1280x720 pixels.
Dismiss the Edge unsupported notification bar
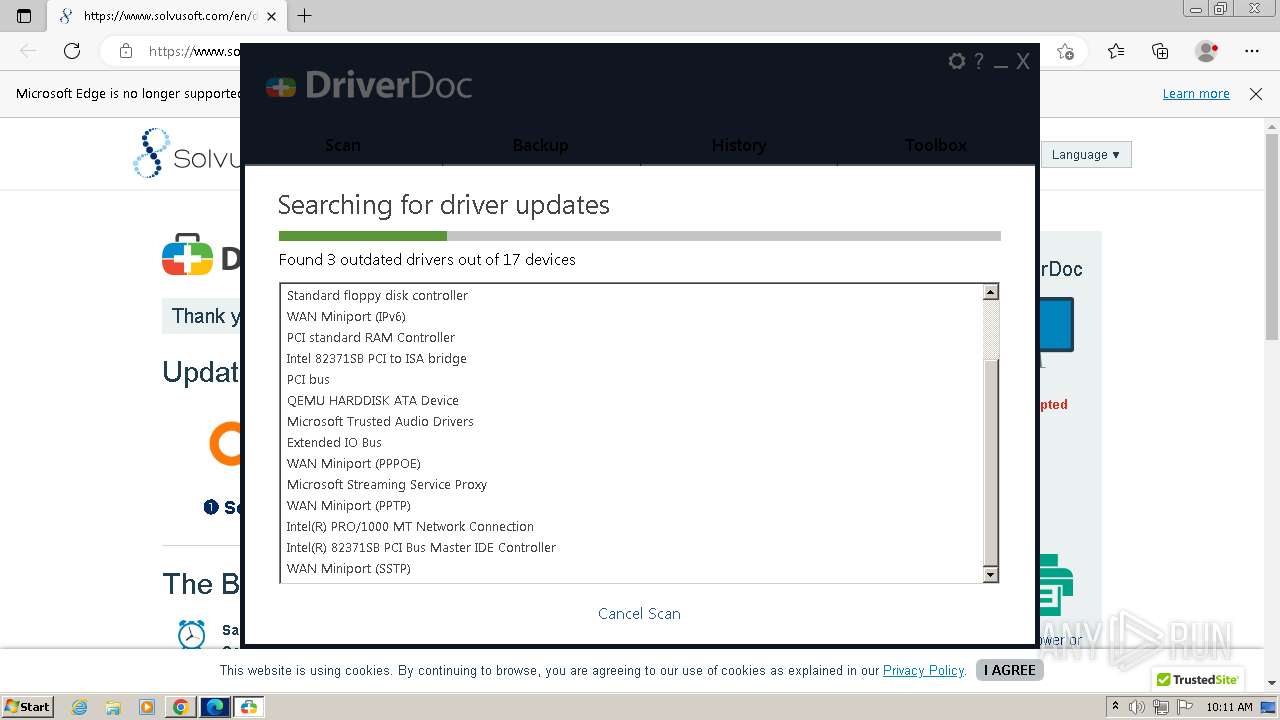point(1256,94)
